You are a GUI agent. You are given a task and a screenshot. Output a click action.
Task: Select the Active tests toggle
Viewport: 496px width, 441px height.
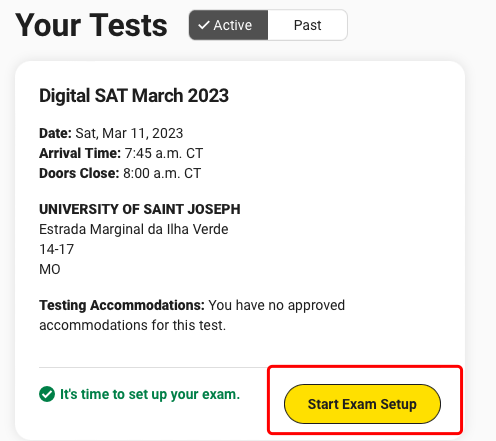pos(228,25)
